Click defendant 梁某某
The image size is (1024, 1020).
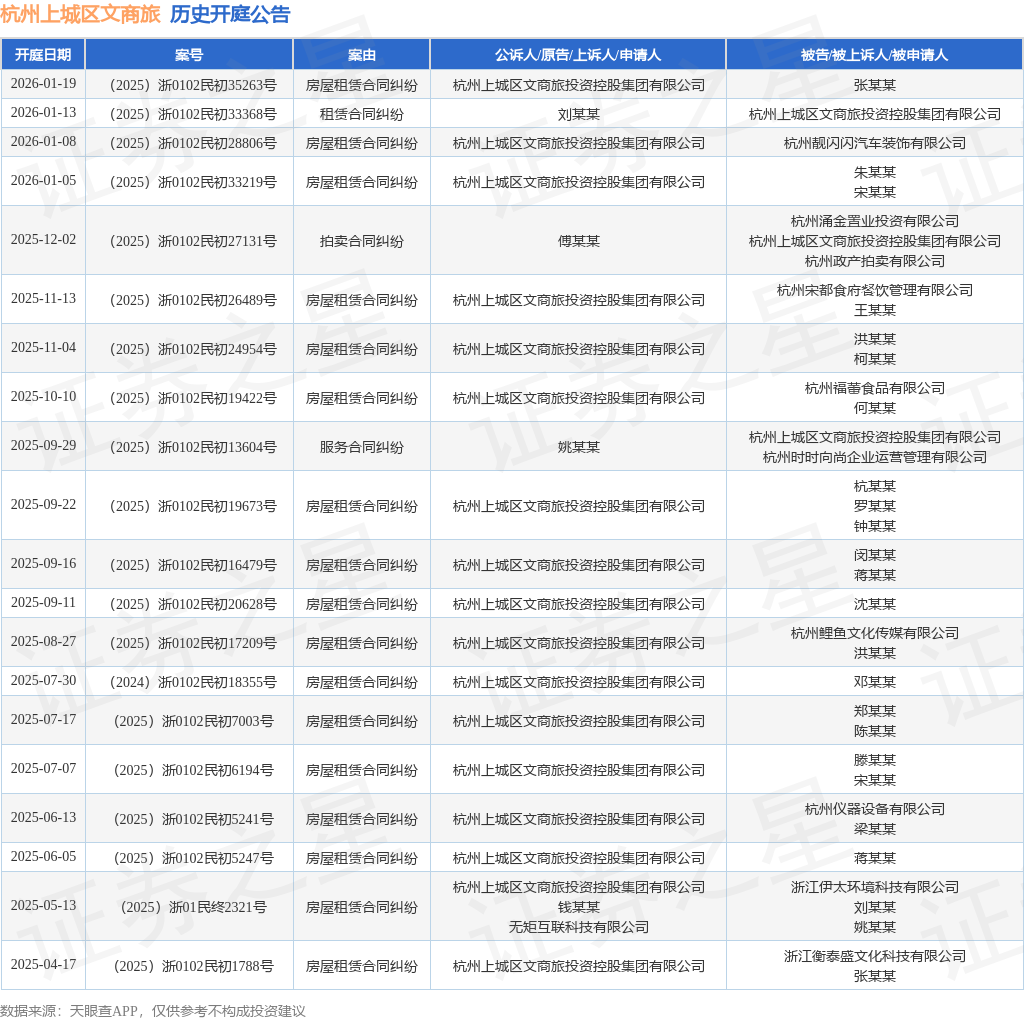point(874,829)
